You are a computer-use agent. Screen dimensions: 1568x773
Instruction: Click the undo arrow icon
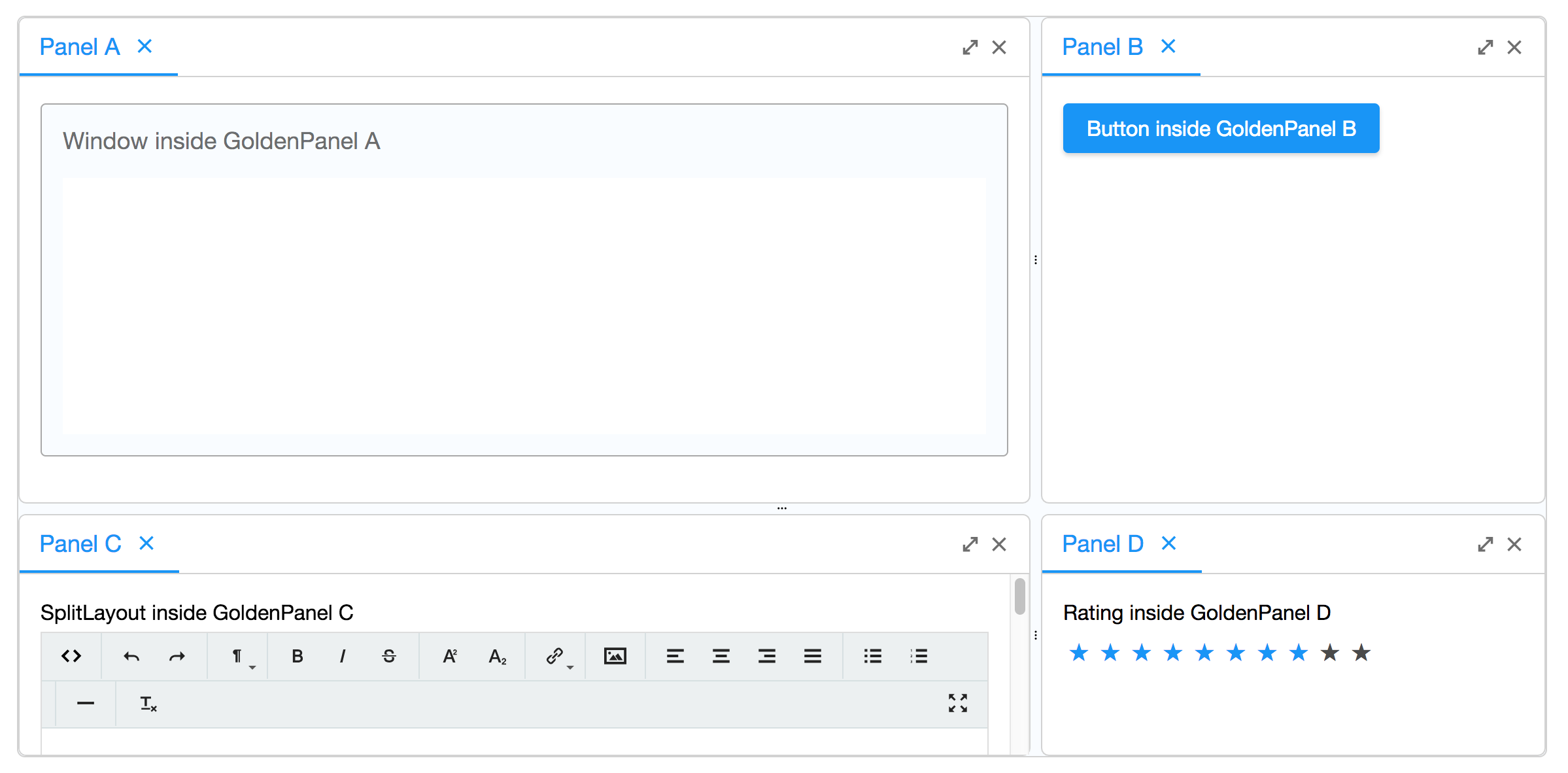pyautogui.click(x=131, y=656)
